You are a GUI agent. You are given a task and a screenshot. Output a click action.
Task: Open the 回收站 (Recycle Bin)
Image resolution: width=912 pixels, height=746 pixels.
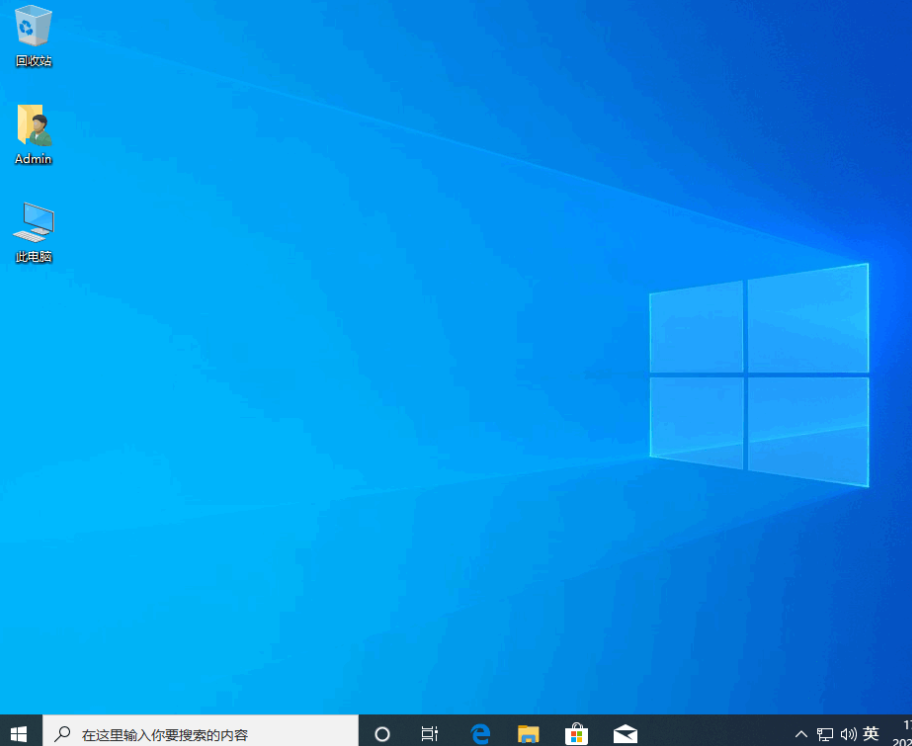pyautogui.click(x=32, y=32)
